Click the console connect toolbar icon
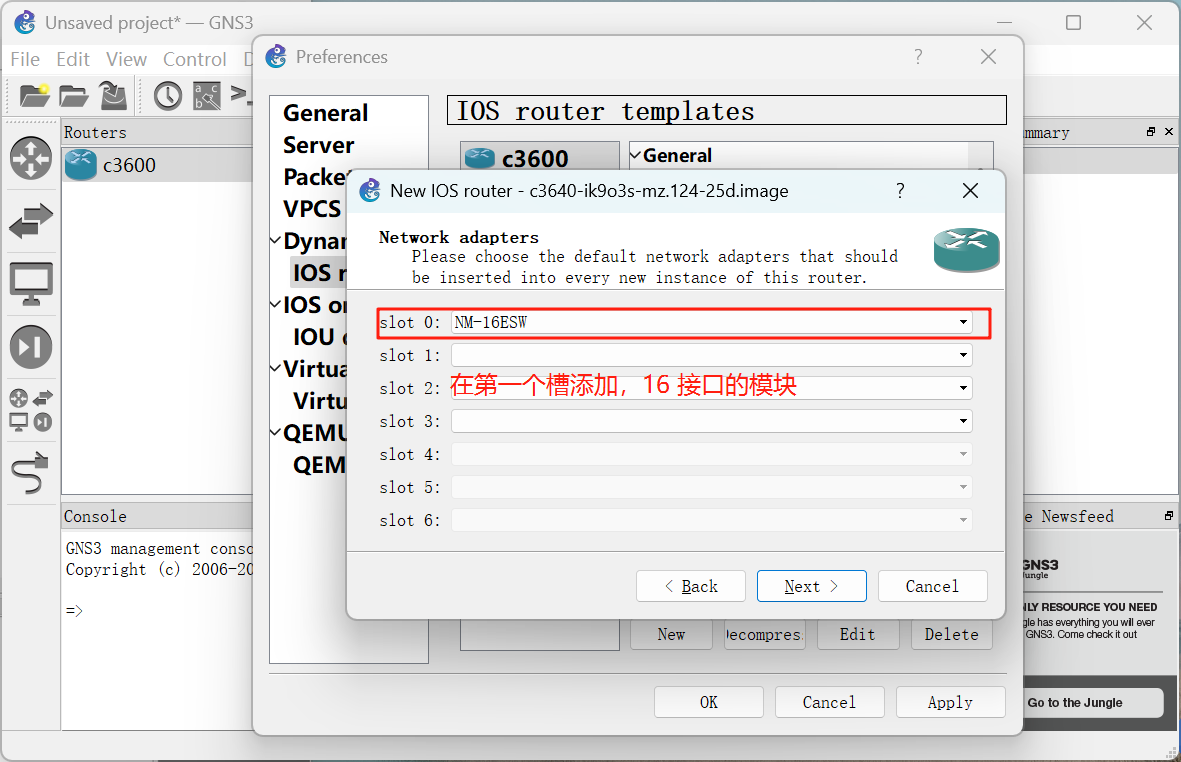 point(240,94)
